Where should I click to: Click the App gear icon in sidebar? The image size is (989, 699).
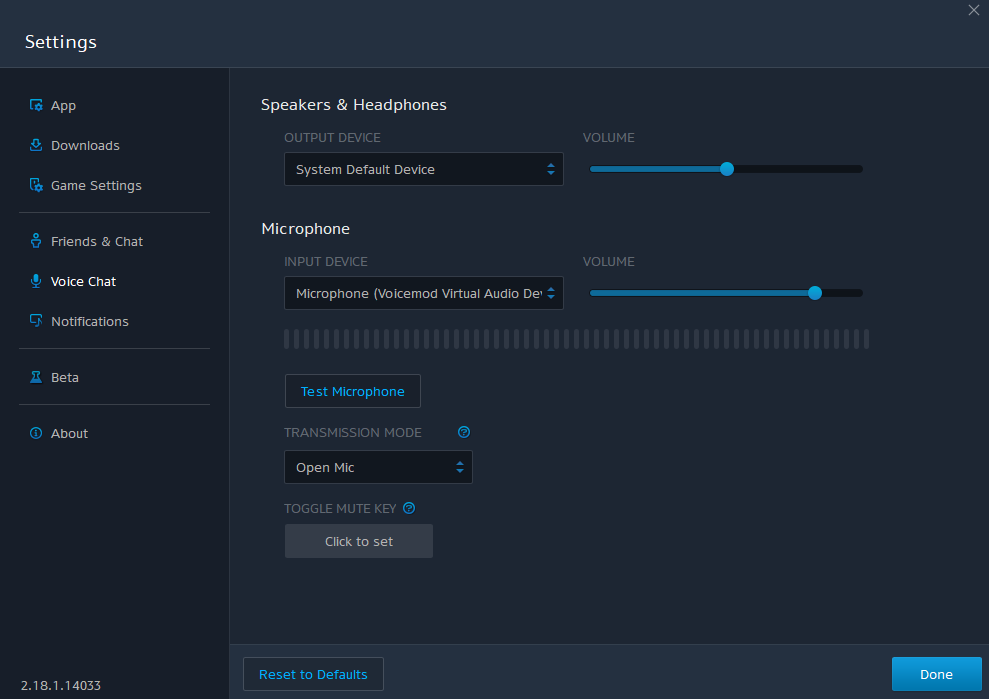pos(36,105)
